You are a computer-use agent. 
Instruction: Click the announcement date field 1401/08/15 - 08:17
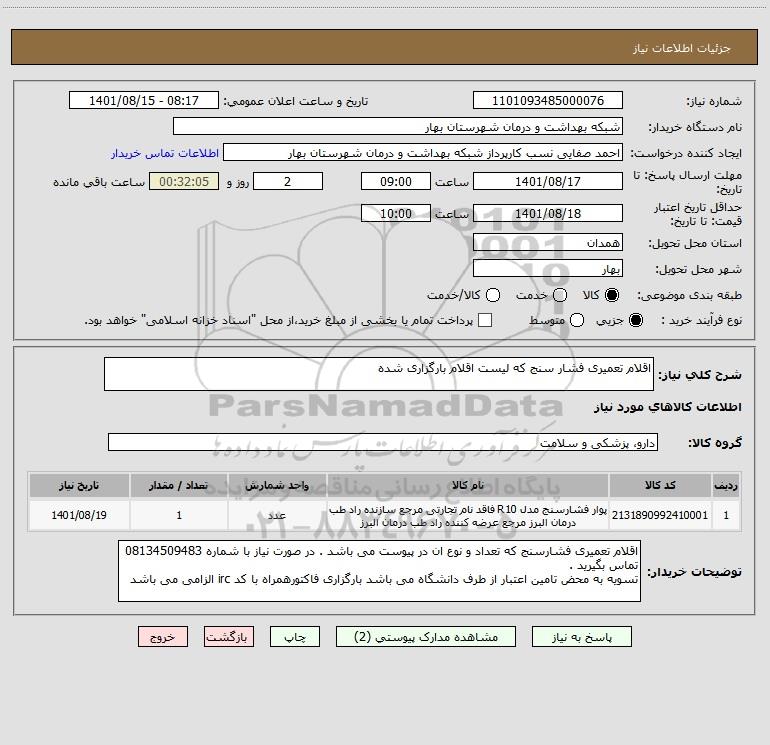143,100
